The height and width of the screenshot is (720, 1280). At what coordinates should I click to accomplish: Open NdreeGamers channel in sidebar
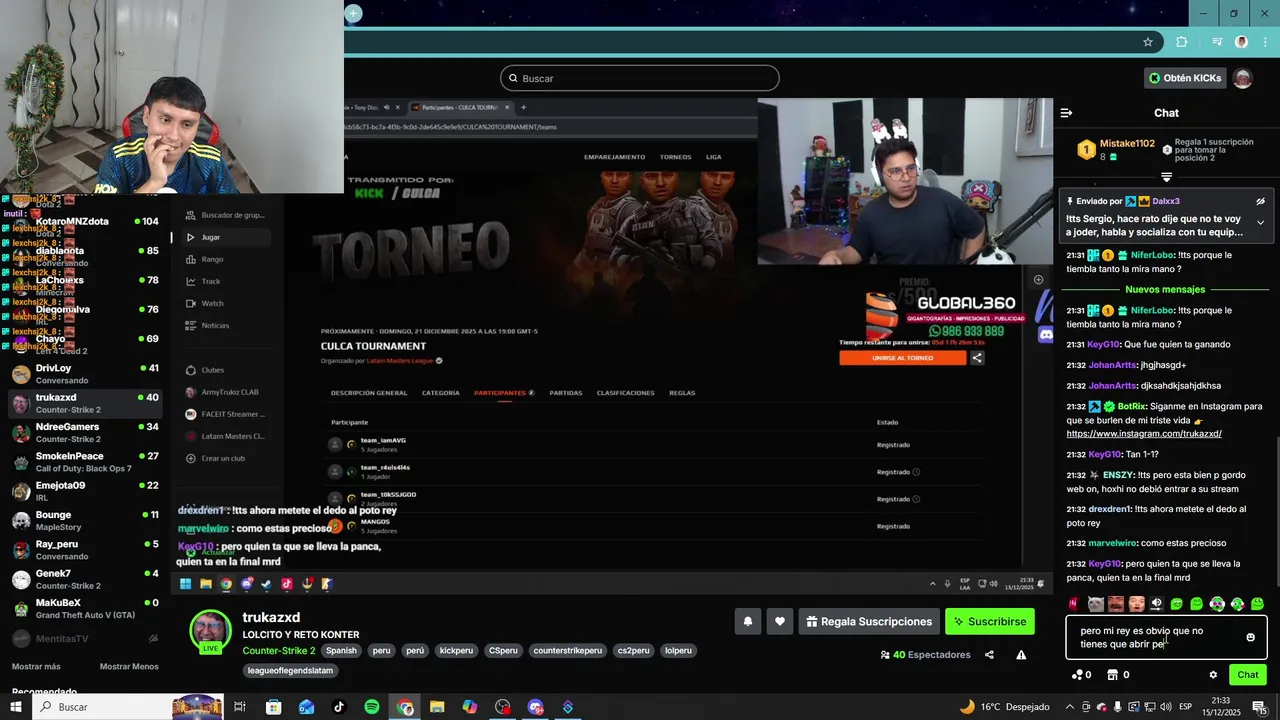[85, 433]
